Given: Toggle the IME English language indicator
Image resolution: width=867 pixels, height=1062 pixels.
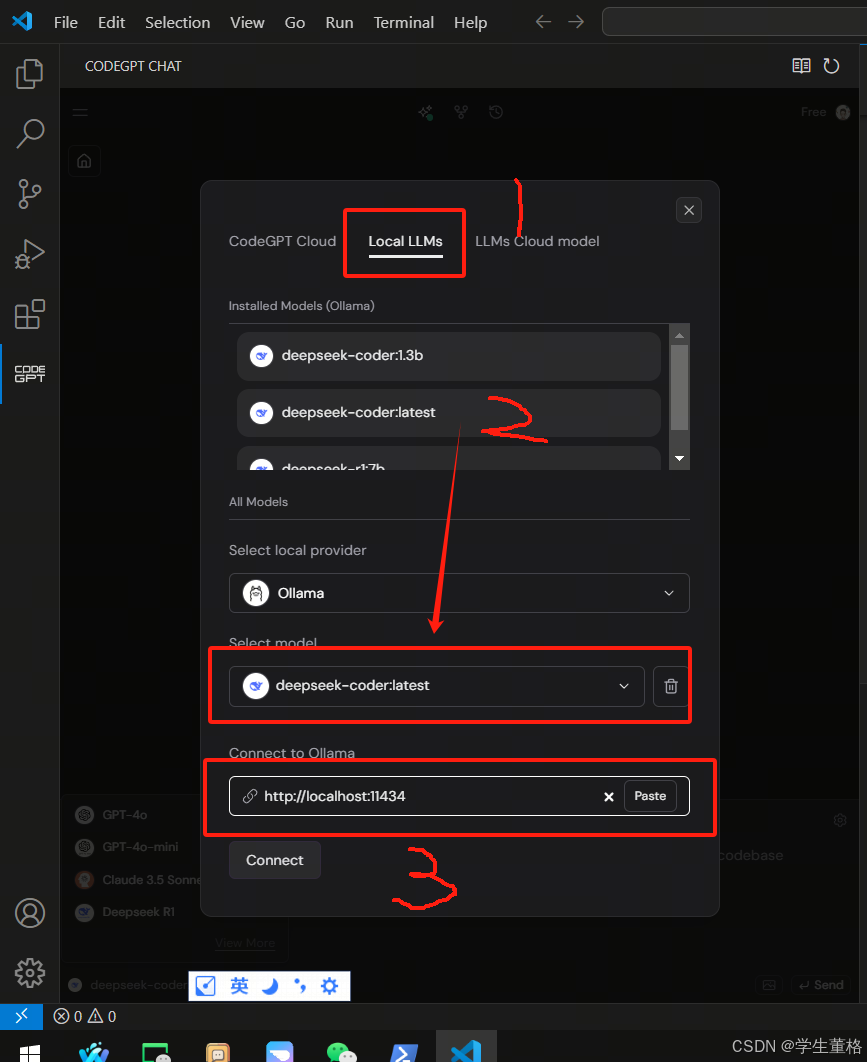Looking at the screenshot, I should coord(239,986).
